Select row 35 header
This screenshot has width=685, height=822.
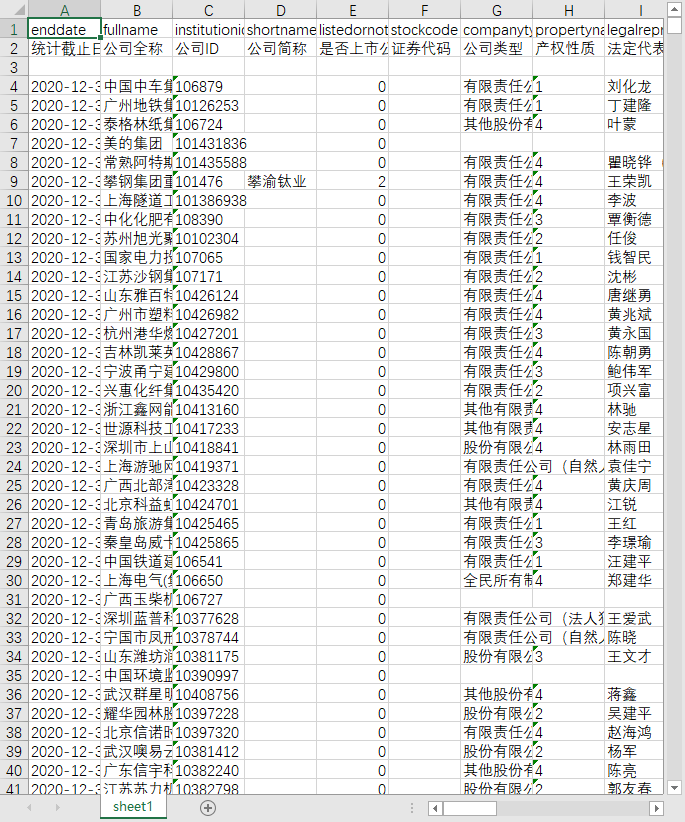[x=14, y=675]
